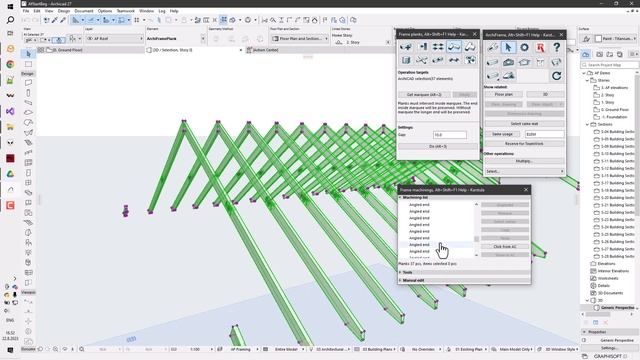Click the white surface color swatch
This screenshot has width=640, height=360.
pos(598,39)
